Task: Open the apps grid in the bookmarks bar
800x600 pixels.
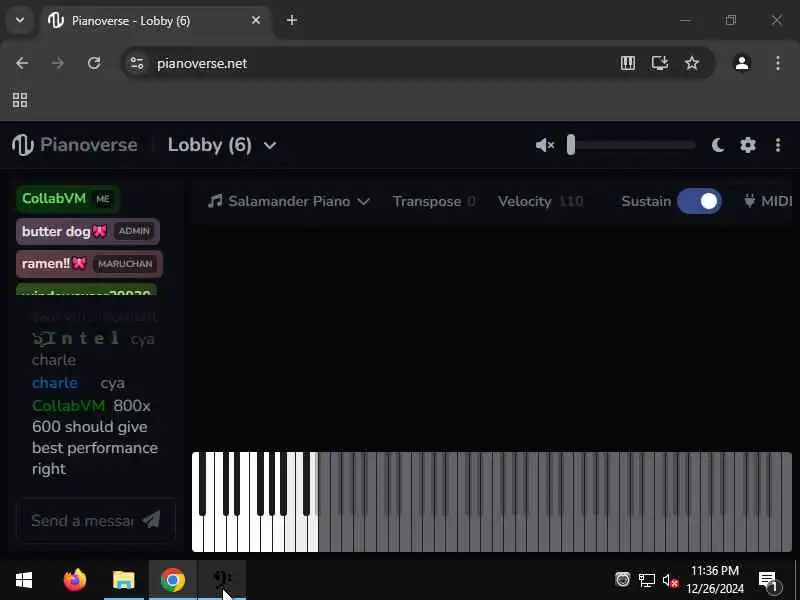Action: pyautogui.click(x=20, y=100)
